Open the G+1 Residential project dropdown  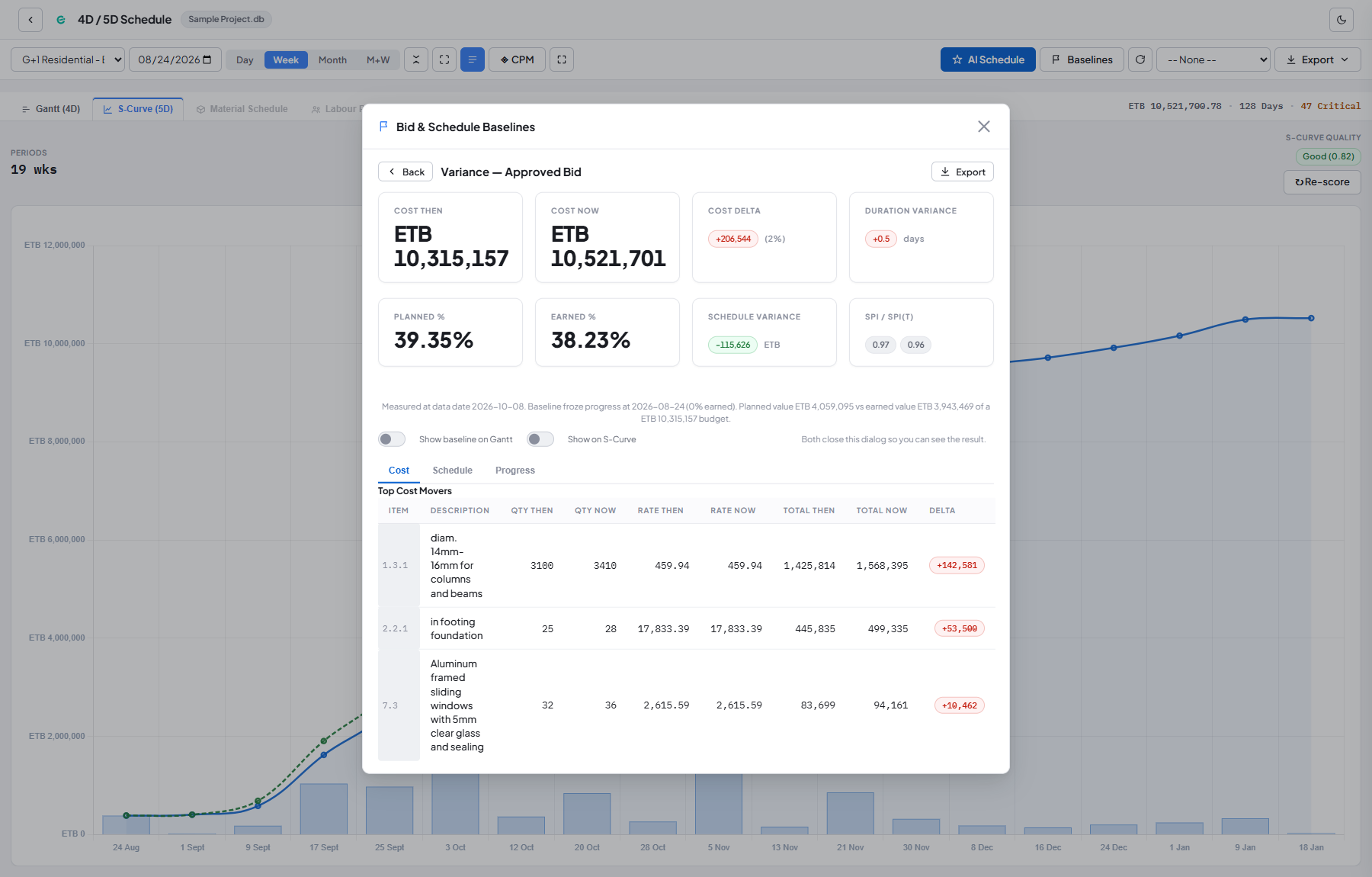coord(68,59)
